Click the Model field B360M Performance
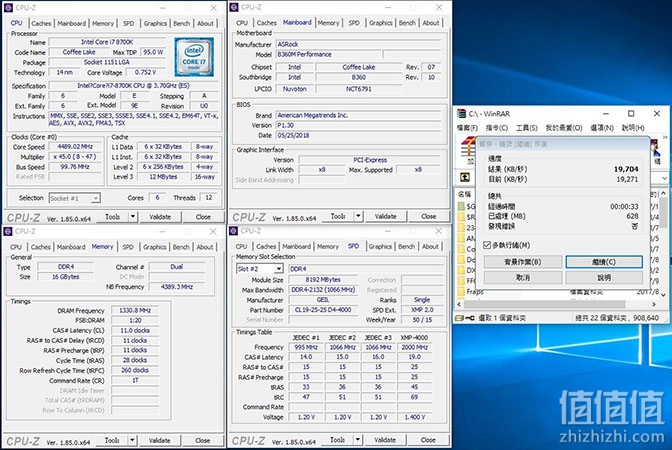Screen dimensions: 672x450 pos(328,54)
